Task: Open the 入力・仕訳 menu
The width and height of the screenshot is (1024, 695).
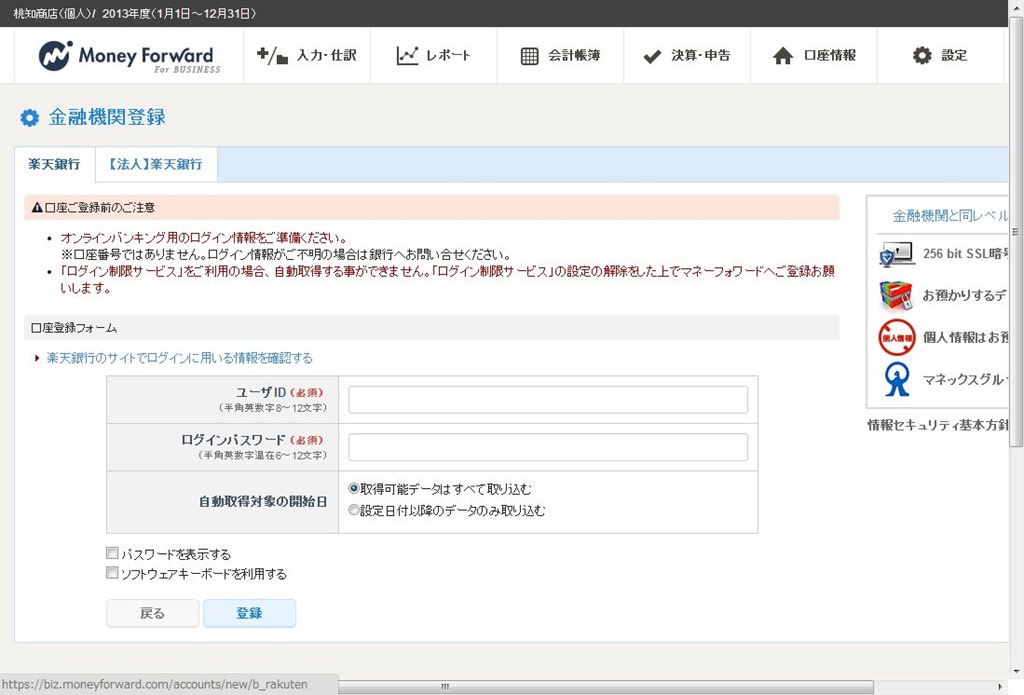Action: point(307,56)
